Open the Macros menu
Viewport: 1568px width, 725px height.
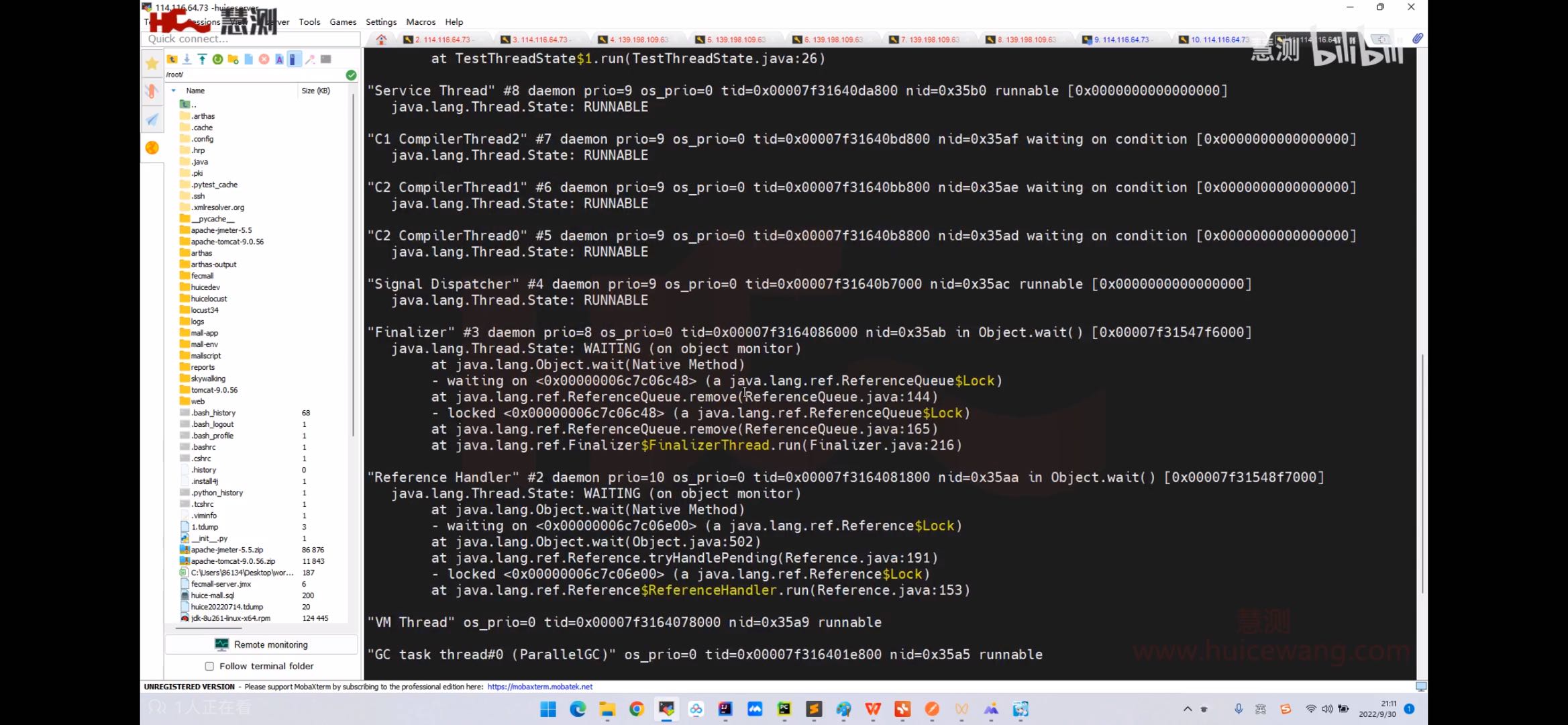point(420,21)
